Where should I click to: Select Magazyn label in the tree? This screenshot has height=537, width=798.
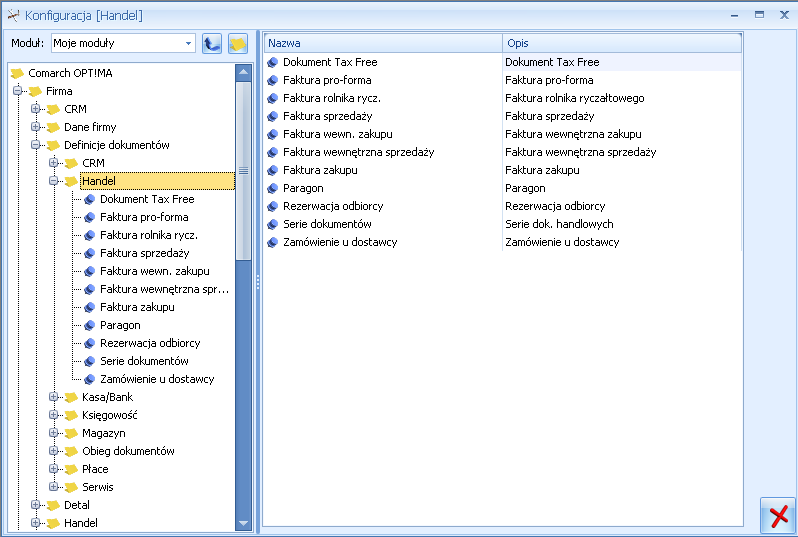click(104, 433)
